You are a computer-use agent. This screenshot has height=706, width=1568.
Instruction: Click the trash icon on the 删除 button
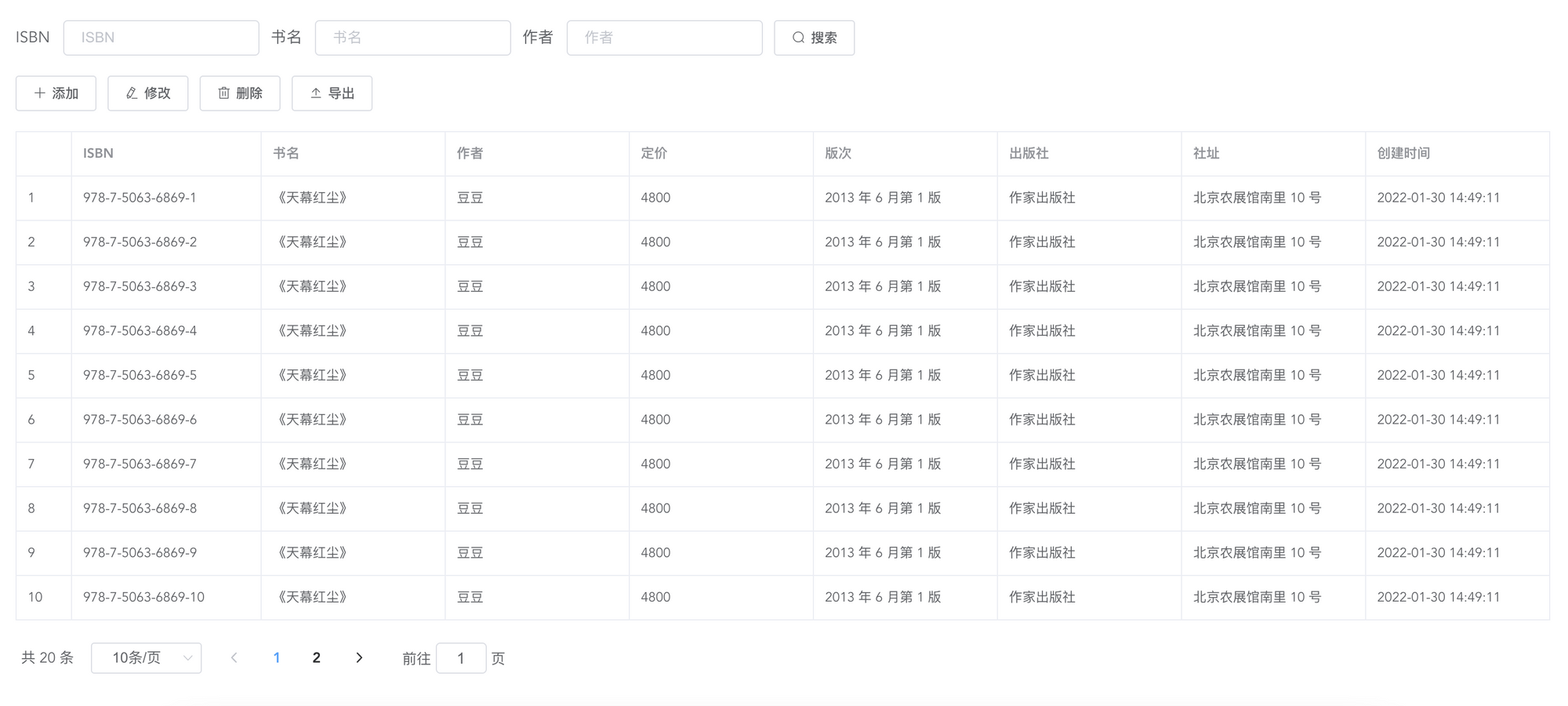[x=223, y=93]
